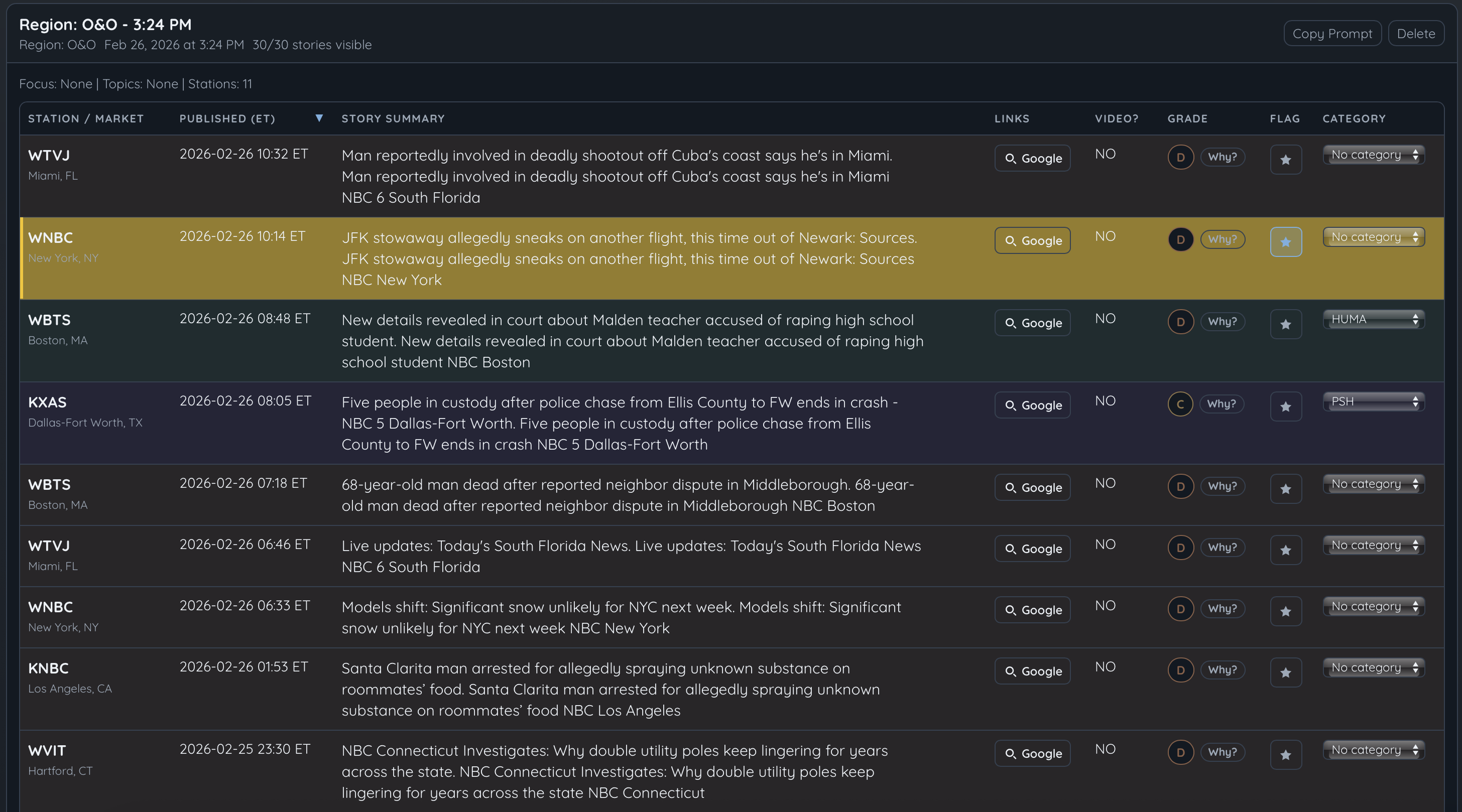
Task: Click star icon for WBTS Middleborough story
Action: point(1285,489)
